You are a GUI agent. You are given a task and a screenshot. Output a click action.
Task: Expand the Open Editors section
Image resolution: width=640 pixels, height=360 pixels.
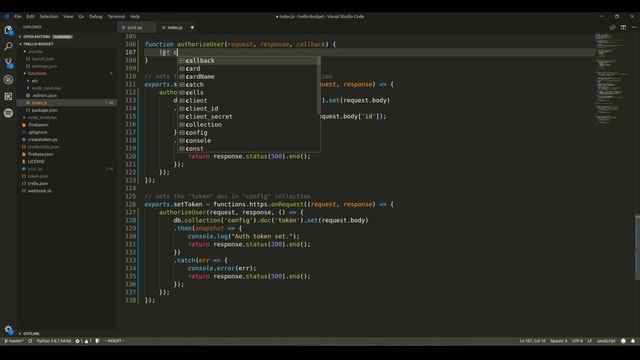point(67,37)
